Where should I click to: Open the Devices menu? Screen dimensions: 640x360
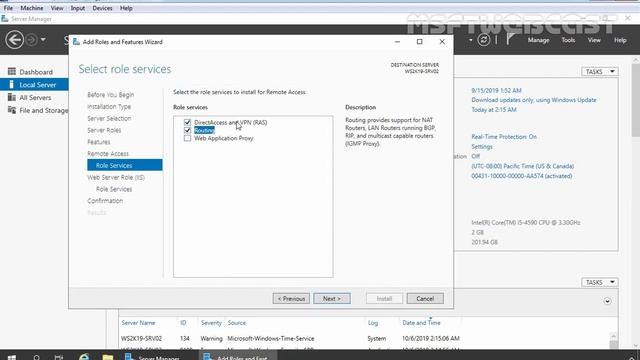tap(102, 8)
